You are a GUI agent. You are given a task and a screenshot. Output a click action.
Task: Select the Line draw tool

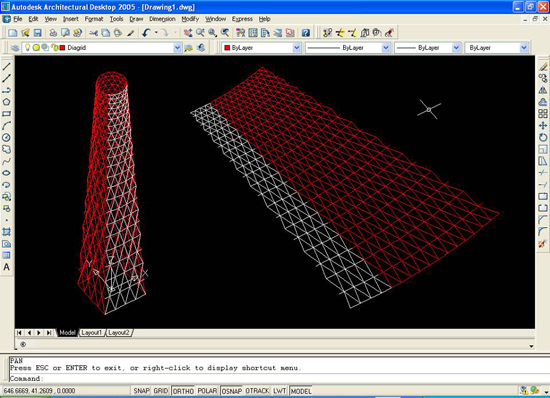[6, 66]
